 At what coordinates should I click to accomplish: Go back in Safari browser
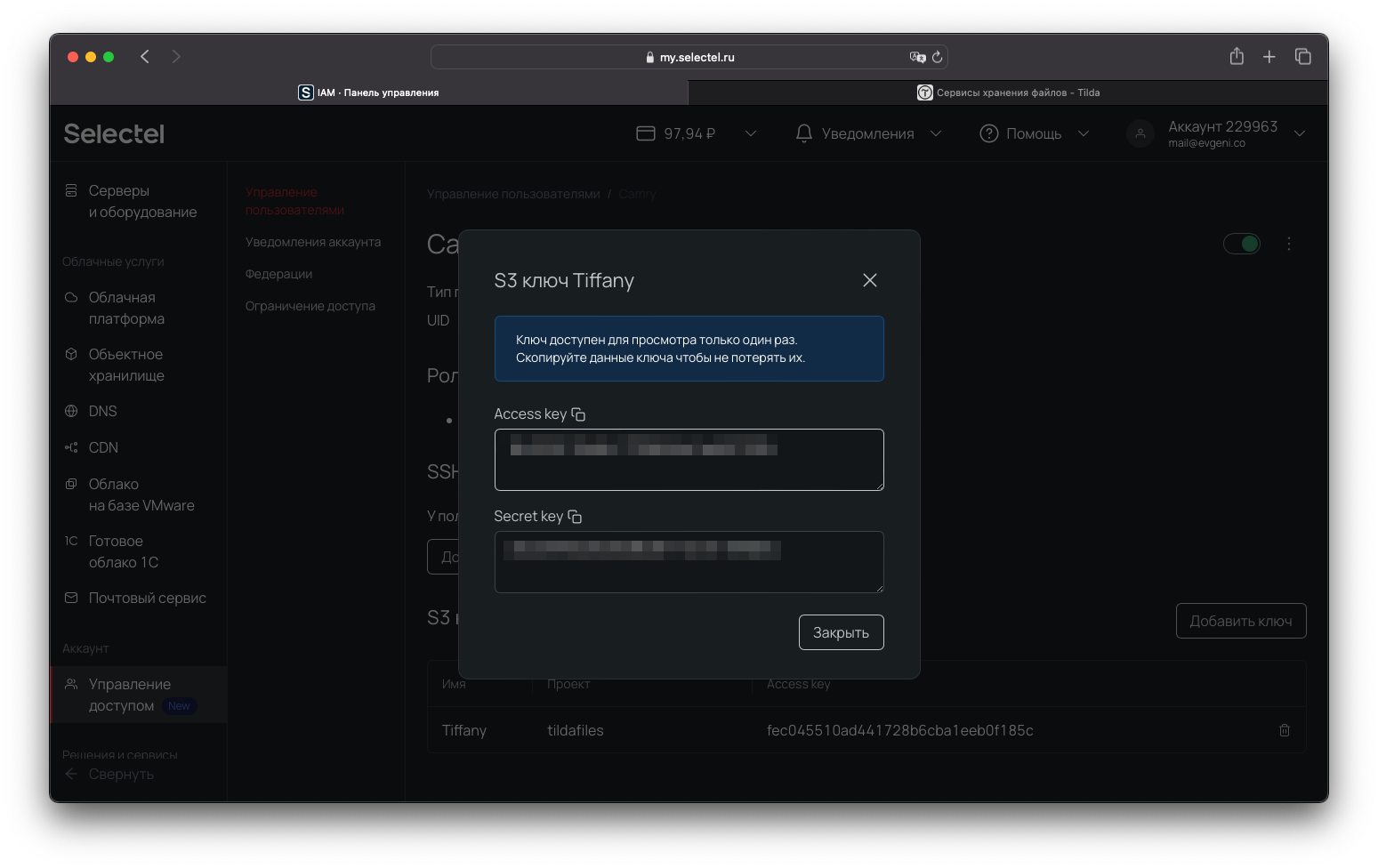145,57
